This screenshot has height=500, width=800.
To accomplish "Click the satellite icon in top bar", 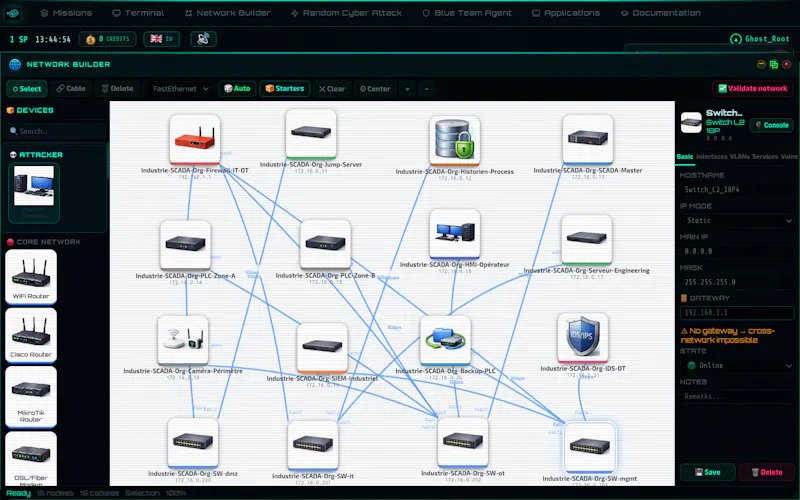I will [x=203, y=39].
